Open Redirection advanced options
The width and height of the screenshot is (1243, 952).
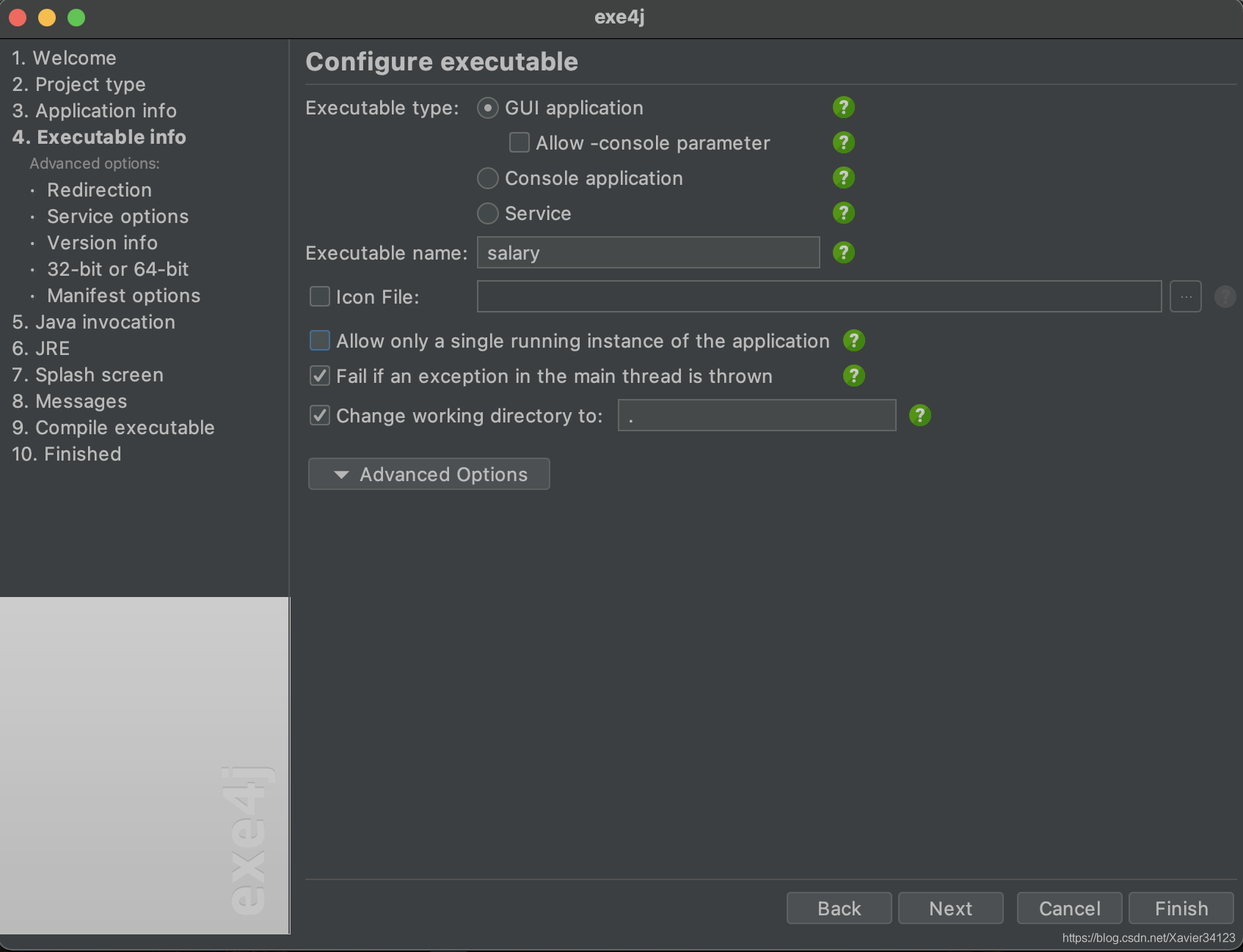click(100, 190)
